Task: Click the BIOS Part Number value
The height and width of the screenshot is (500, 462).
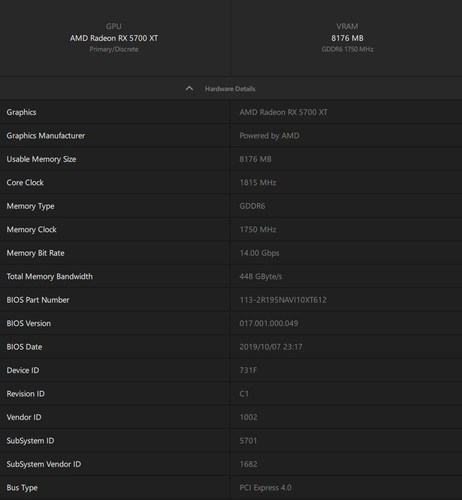Action: click(283, 300)
